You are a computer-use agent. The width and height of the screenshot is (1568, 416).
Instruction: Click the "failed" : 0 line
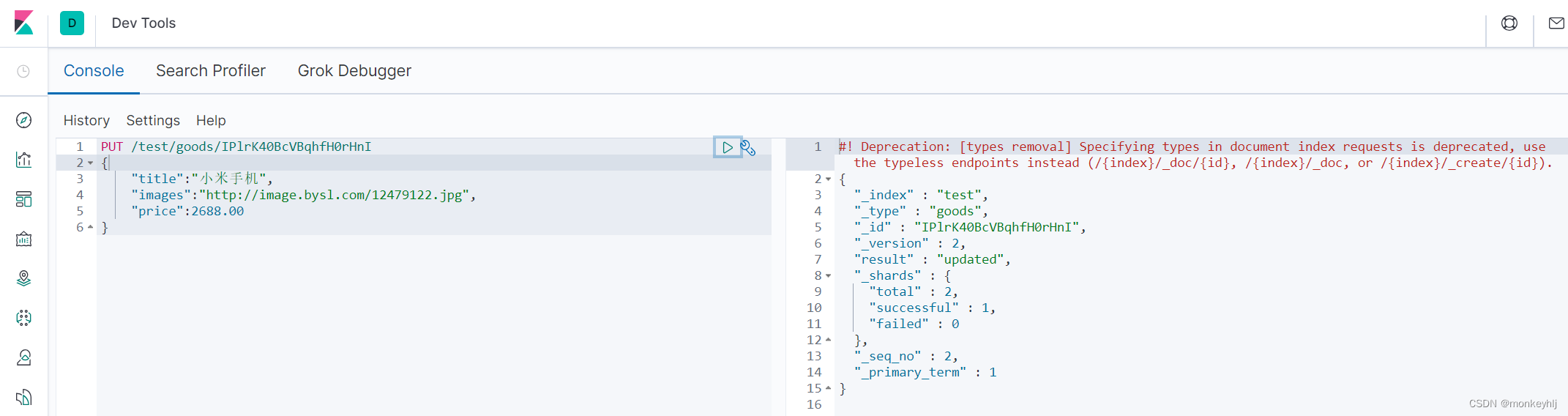coord(914,324)
